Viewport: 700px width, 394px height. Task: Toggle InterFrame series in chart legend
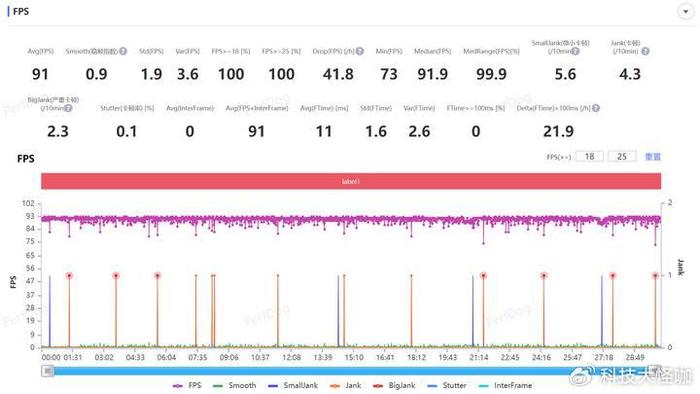(506, 386)
